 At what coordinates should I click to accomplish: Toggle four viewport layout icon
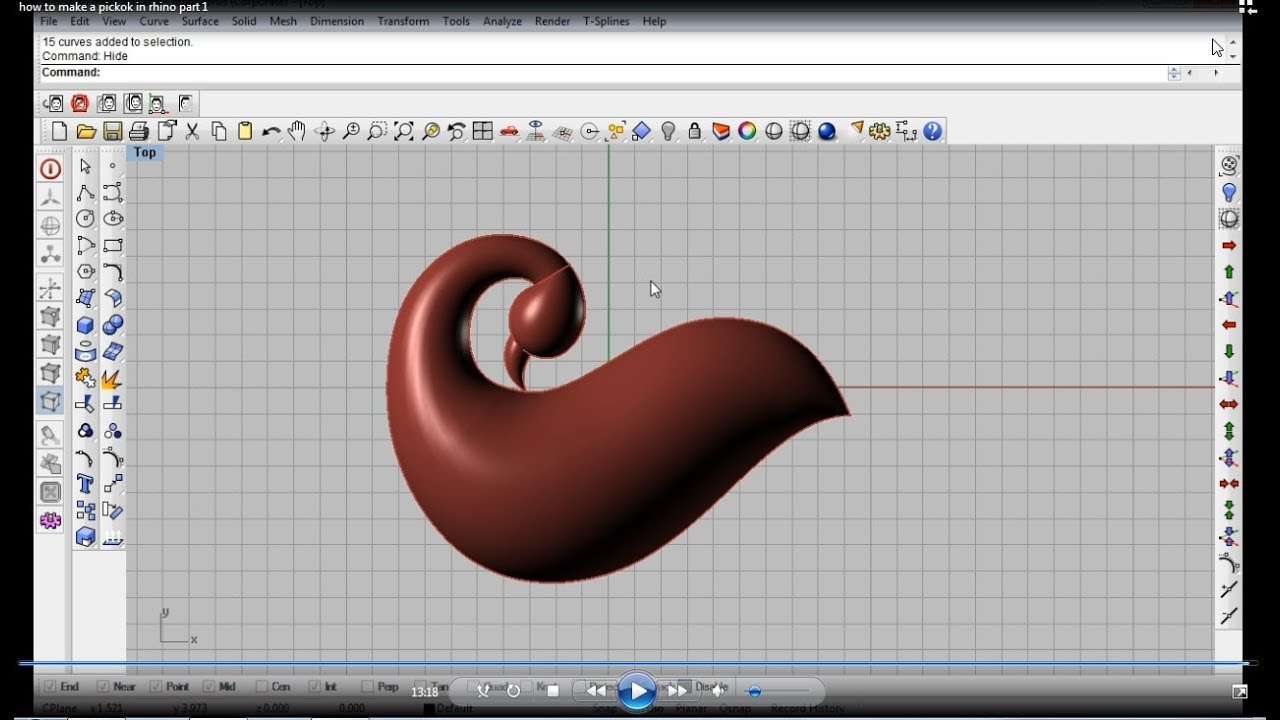point(483,131)
